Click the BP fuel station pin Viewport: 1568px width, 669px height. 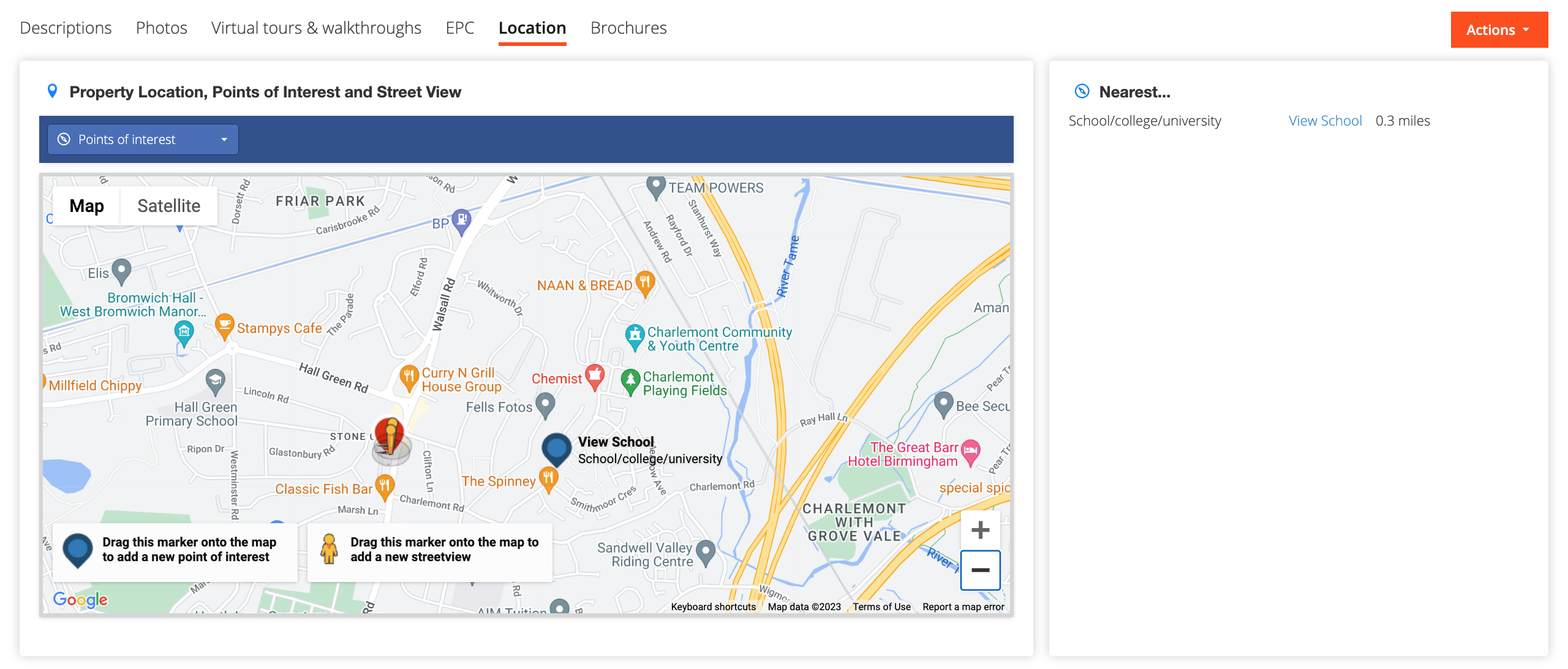(461, 222)
